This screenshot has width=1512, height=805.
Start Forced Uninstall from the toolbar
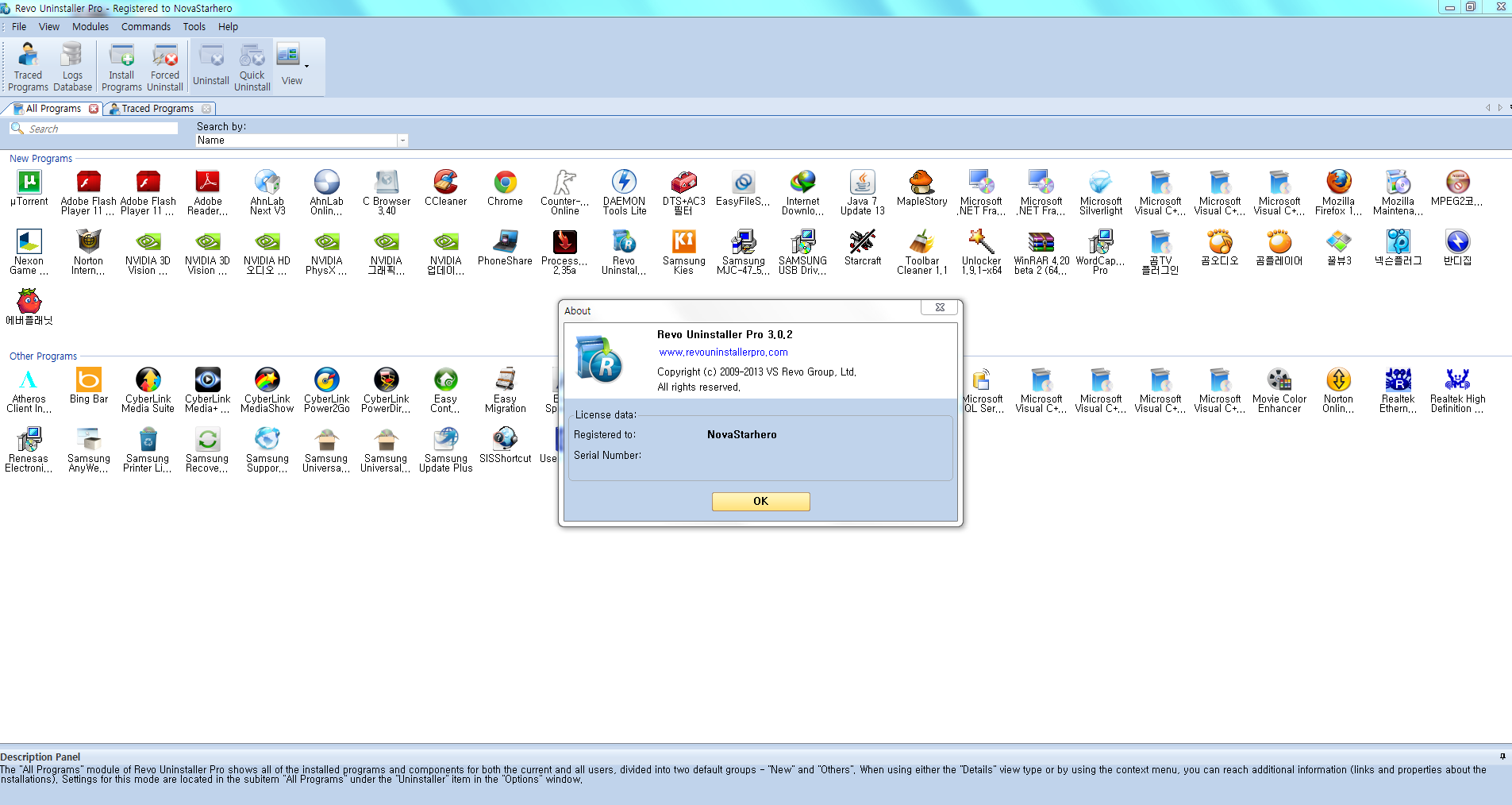(165, 67)
